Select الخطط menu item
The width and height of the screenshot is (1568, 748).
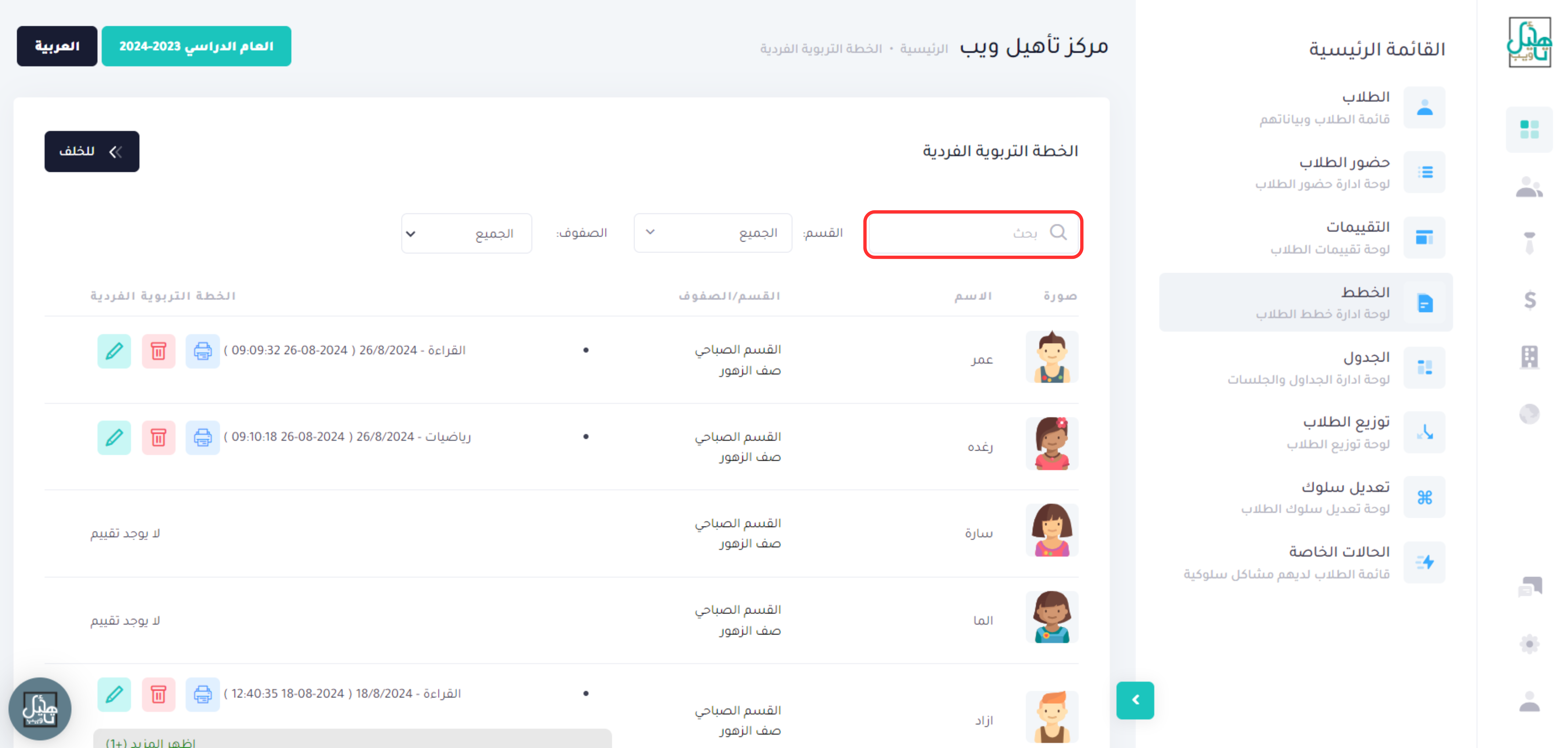(1306, 303)
